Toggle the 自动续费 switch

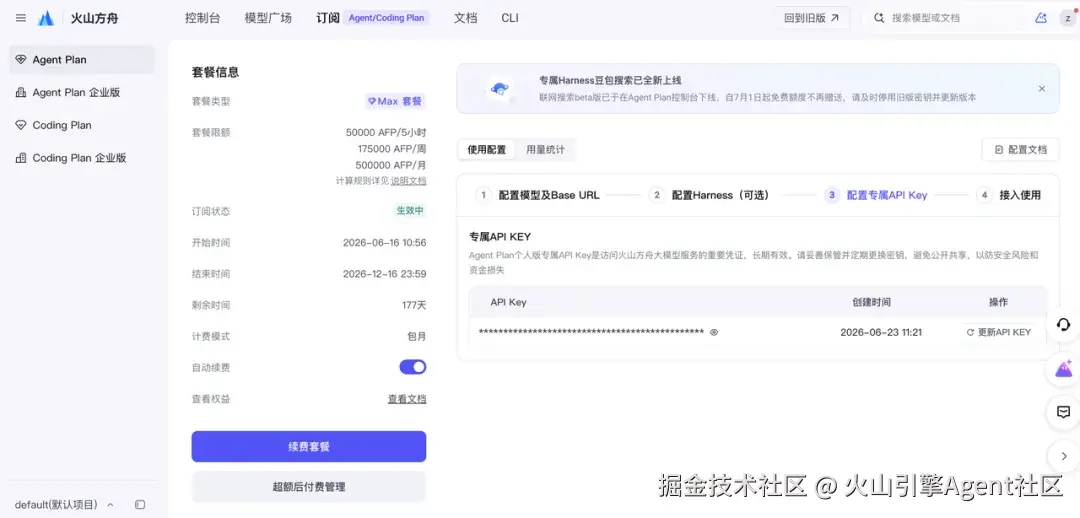click(x=413, y=367)
